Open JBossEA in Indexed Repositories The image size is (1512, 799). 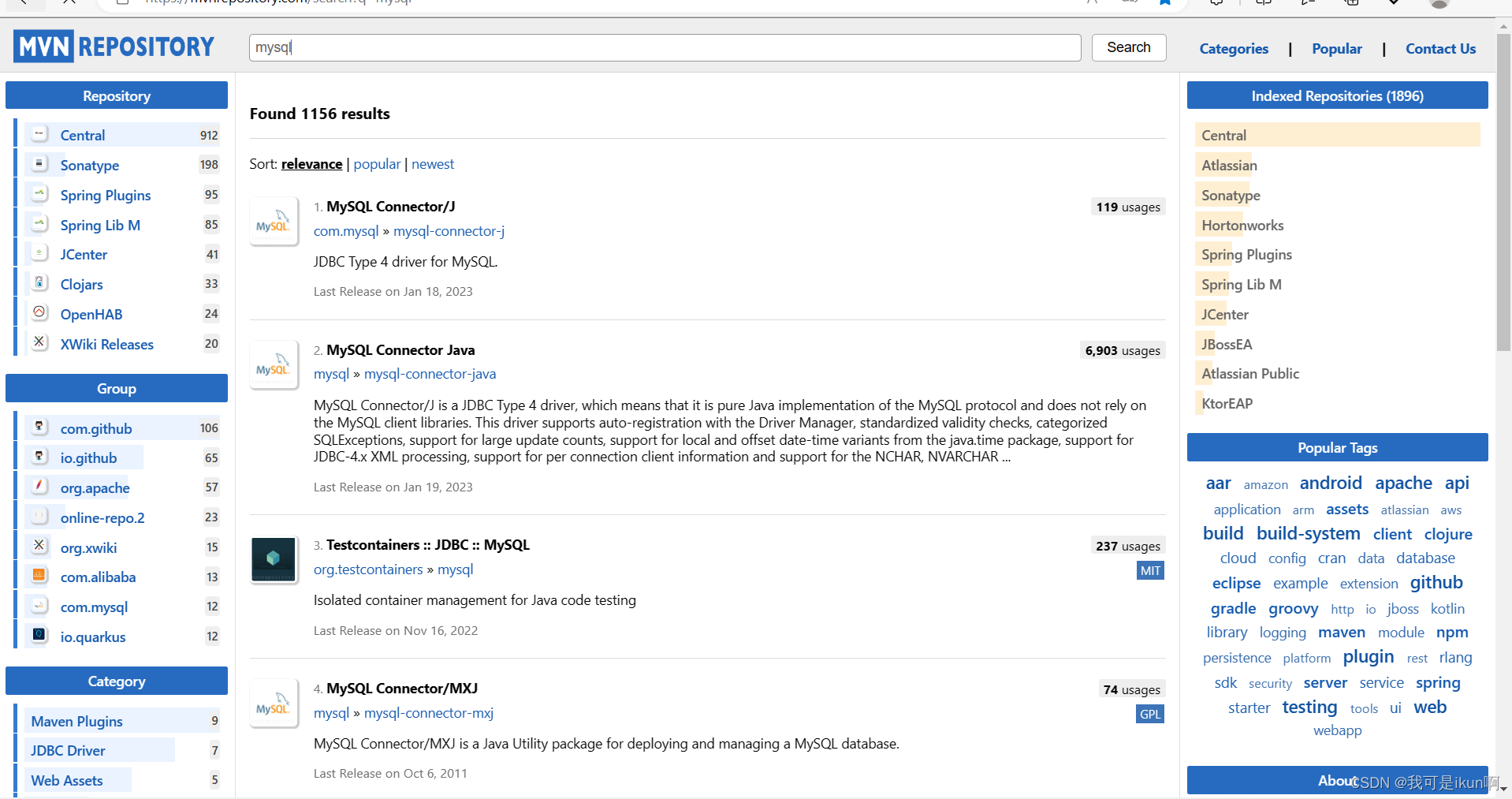[x=1227, y=345]
